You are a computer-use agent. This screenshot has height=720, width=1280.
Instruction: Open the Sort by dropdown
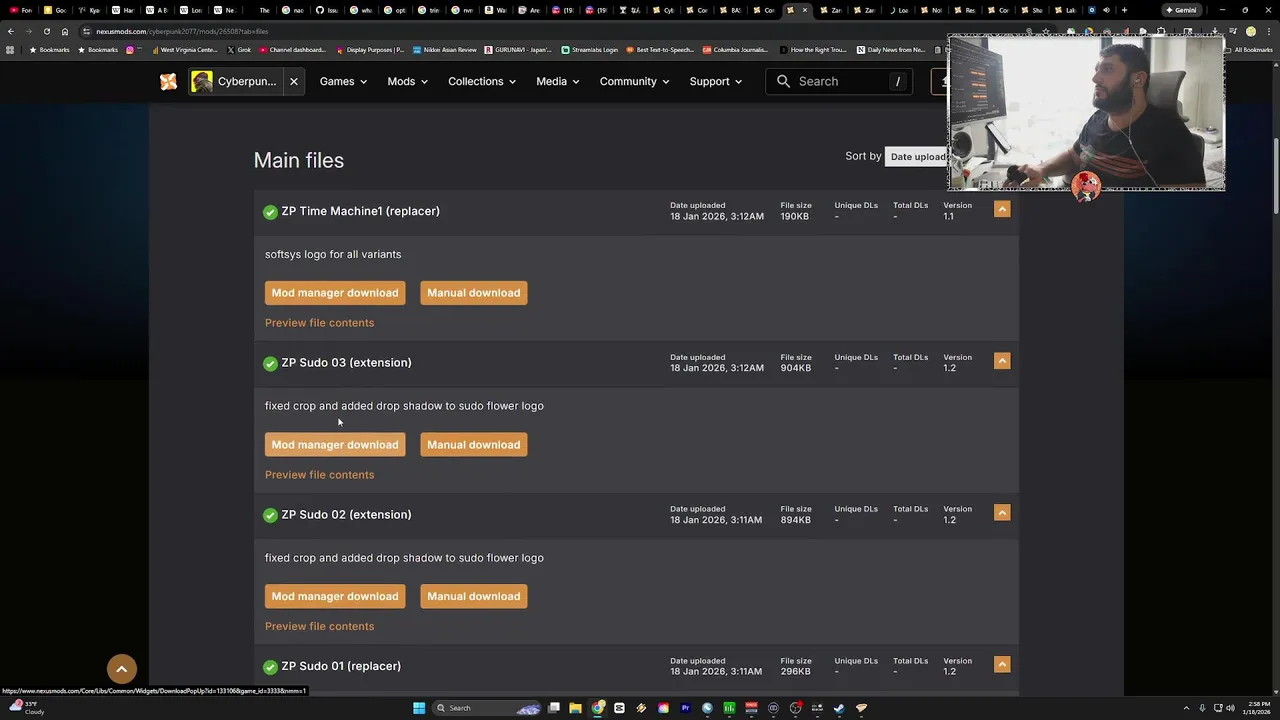pos(917,156)
